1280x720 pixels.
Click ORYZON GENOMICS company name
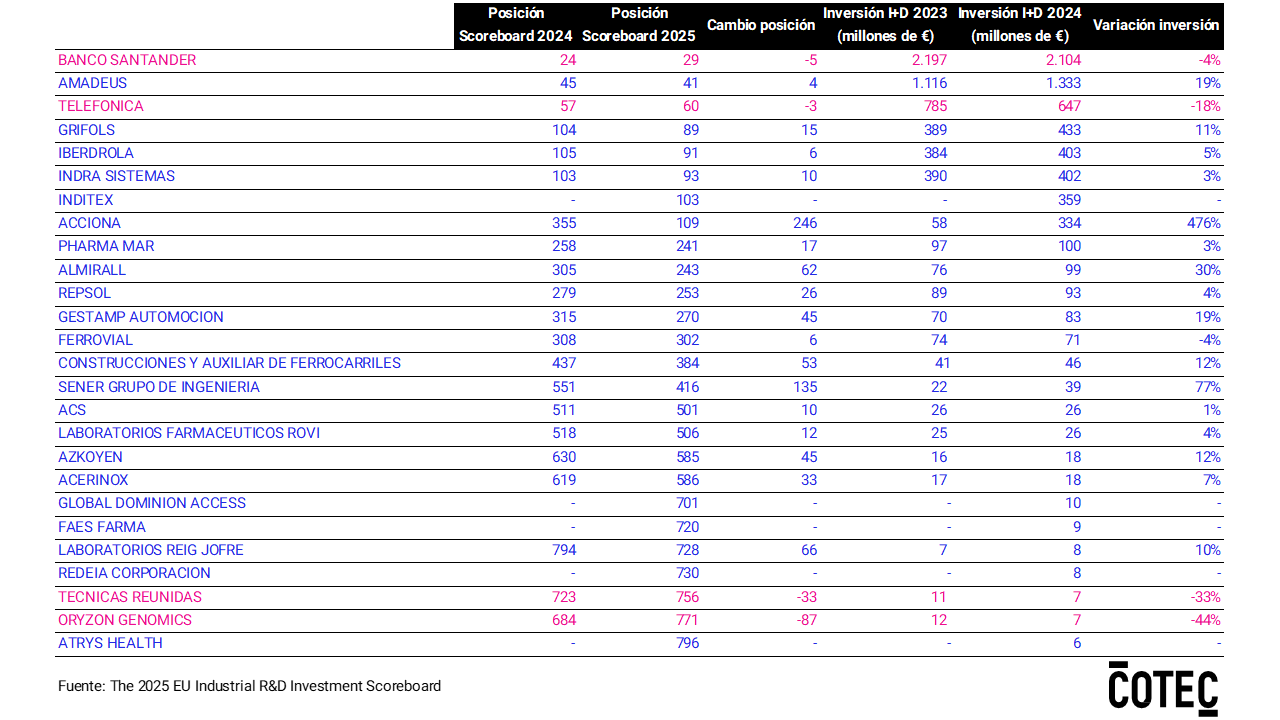pos(125,620)
